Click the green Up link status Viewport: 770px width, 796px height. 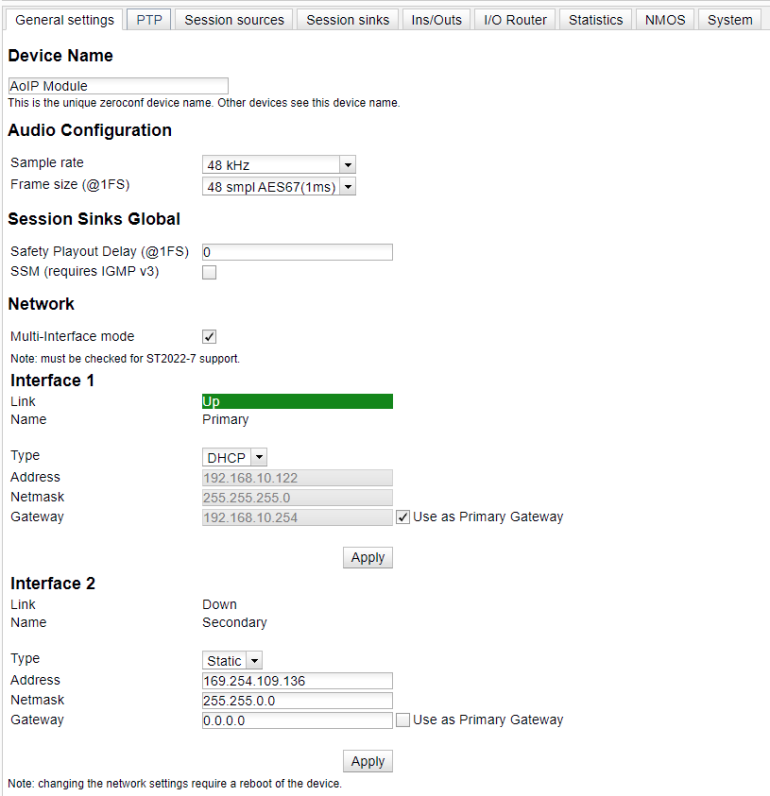tap(297, 402)
